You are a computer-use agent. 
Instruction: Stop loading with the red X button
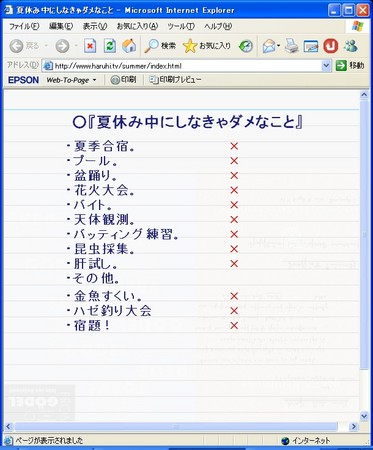click(x=90, y=46)
